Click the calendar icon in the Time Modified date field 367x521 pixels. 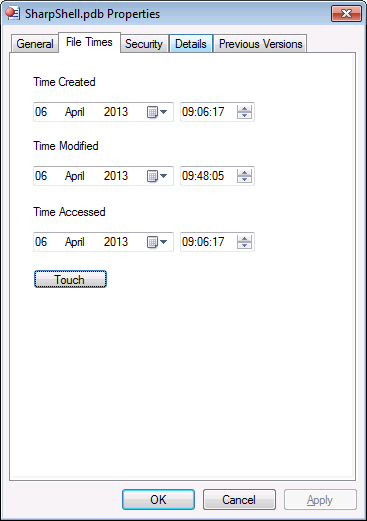pyautogui.click(x=152, y=176)
